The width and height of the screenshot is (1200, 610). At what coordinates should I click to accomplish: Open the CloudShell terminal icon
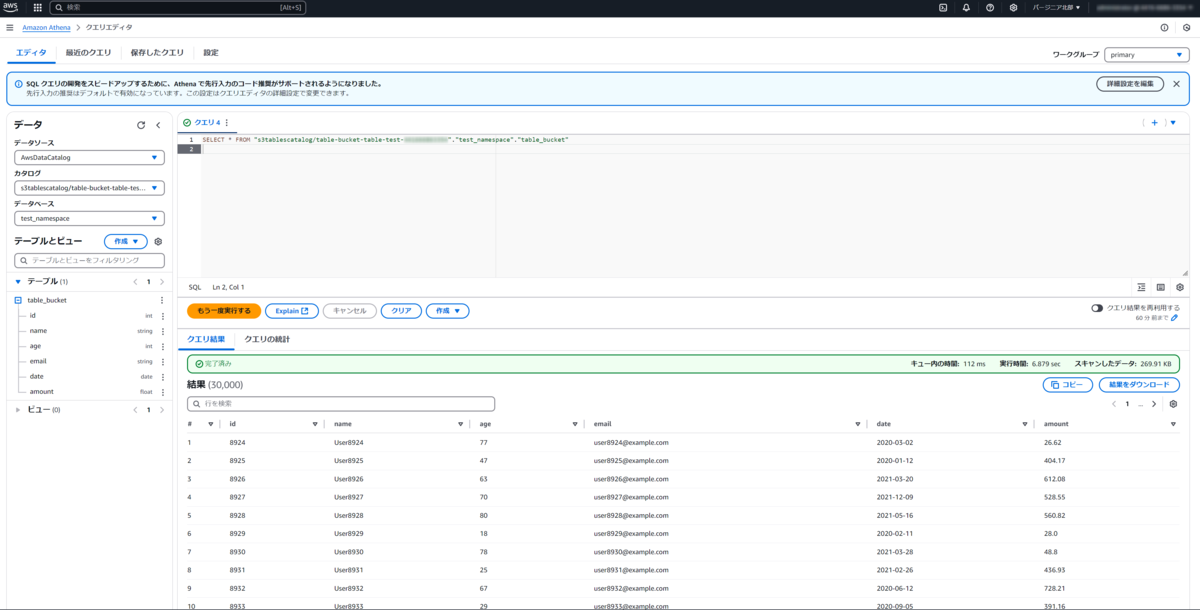point(943,7)
